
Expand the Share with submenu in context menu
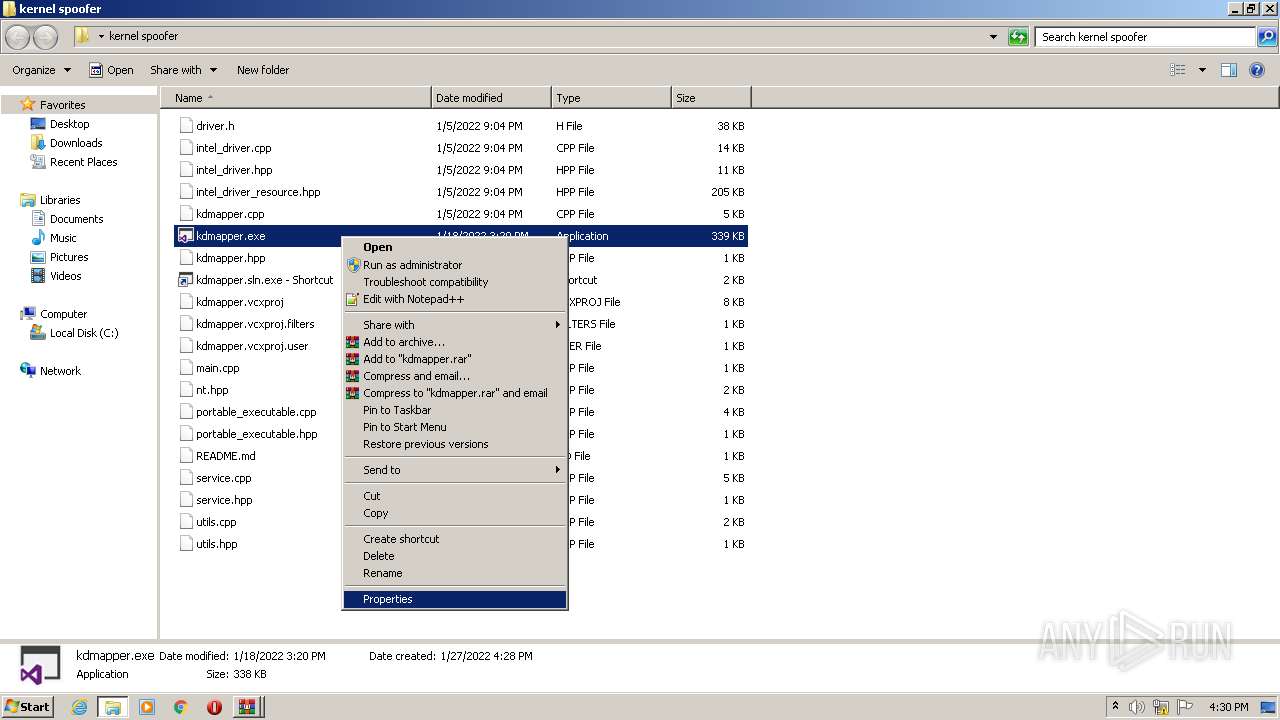click(x=455, y=325)
